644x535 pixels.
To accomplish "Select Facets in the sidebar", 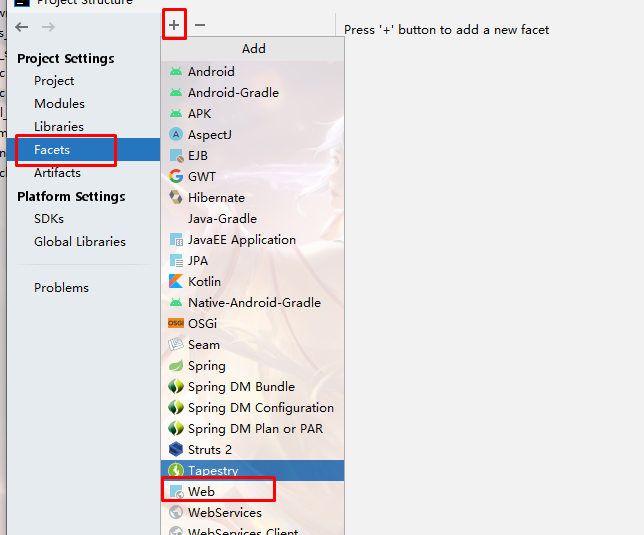I will tap(83, 150).
